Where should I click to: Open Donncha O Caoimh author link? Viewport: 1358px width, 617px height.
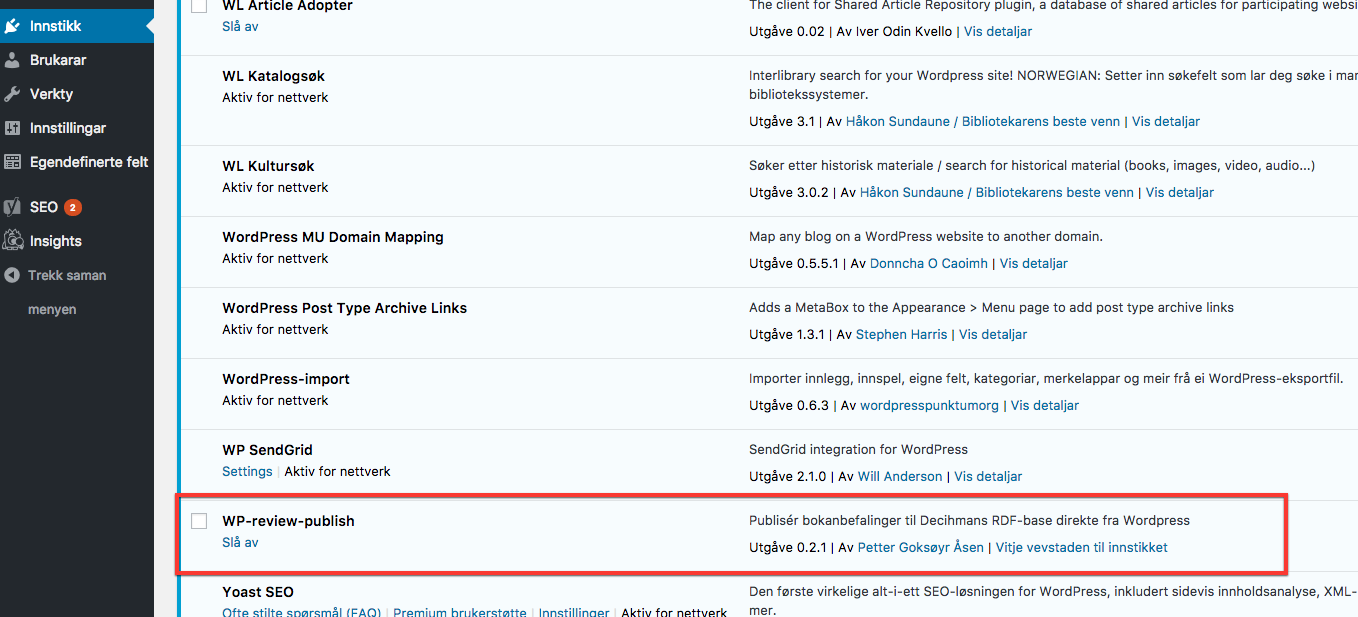[929, 263]
